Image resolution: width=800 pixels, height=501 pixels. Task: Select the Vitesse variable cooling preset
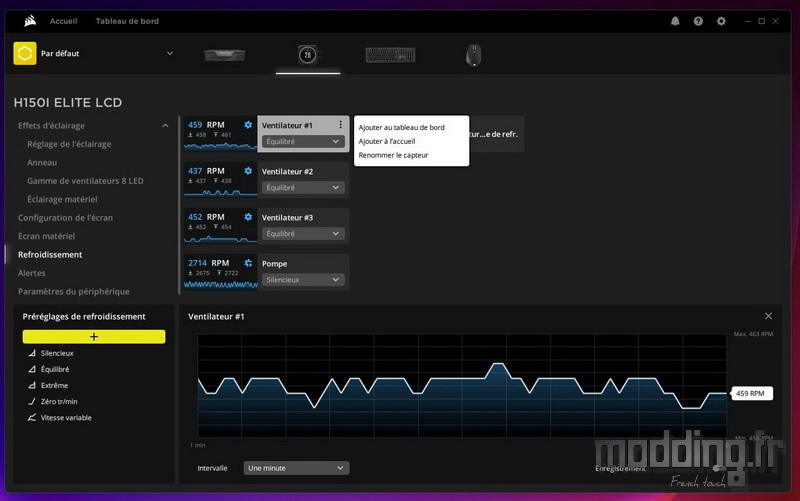pos(66,417)
